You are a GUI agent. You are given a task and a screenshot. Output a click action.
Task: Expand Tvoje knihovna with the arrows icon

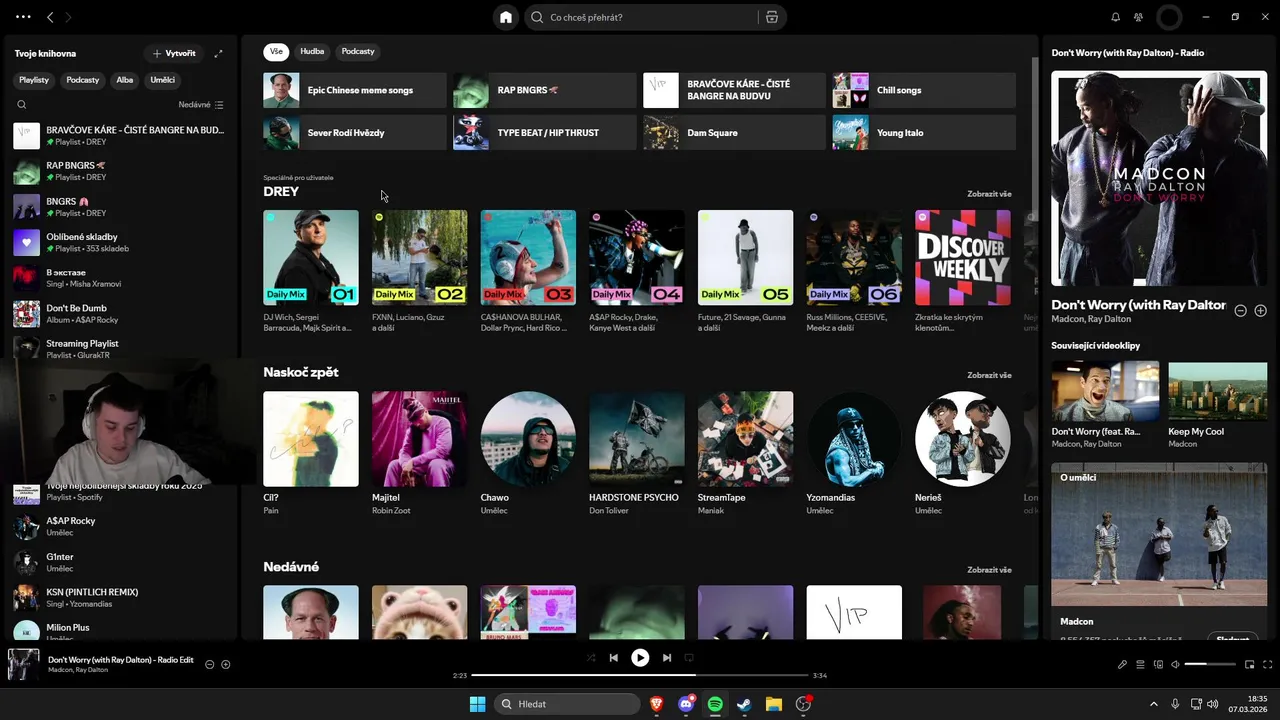218,53
